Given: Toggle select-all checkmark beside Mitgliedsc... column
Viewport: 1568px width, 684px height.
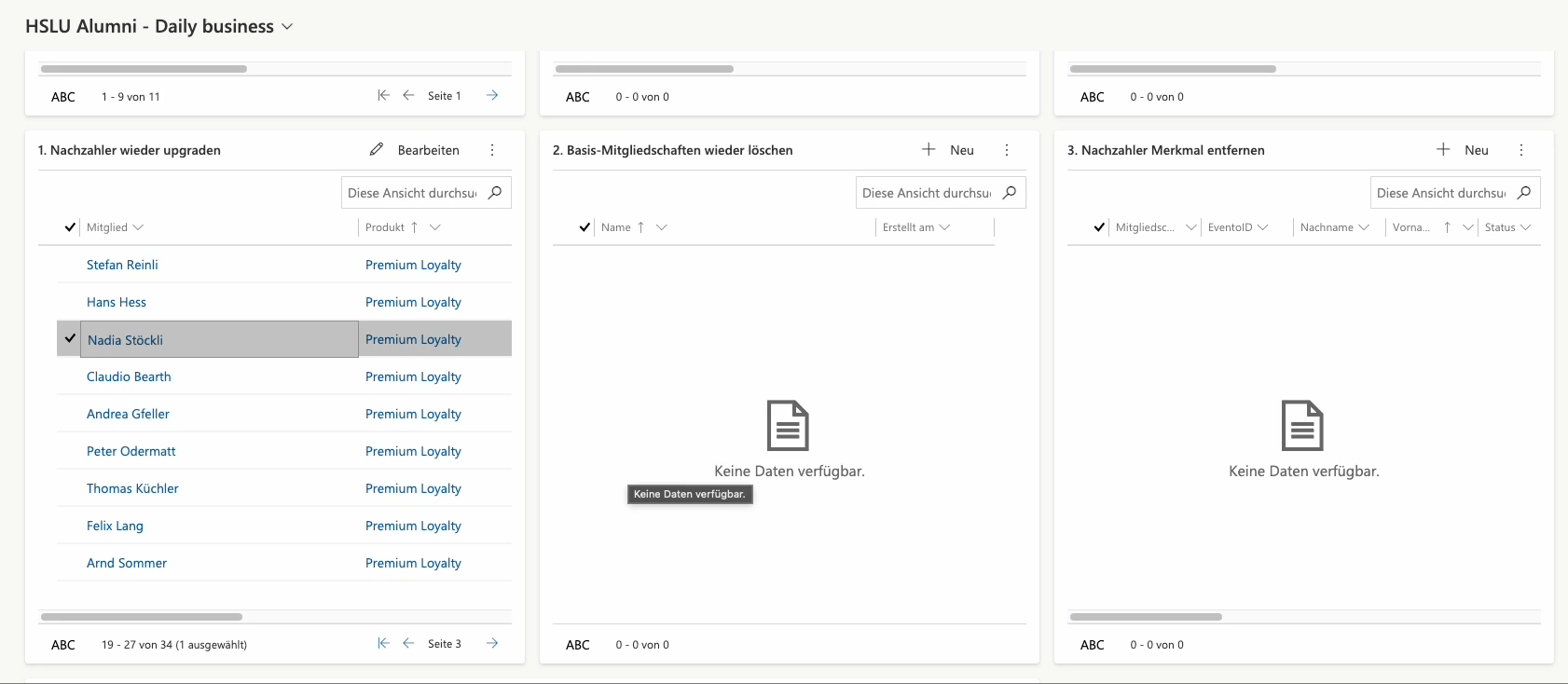Looking at the screenshot, I should [1099, 227].
